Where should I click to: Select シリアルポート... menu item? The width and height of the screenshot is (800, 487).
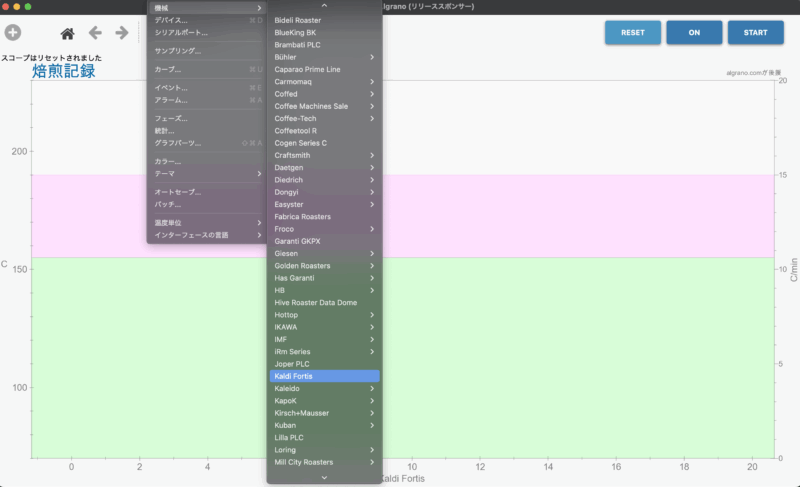(207, 33)
